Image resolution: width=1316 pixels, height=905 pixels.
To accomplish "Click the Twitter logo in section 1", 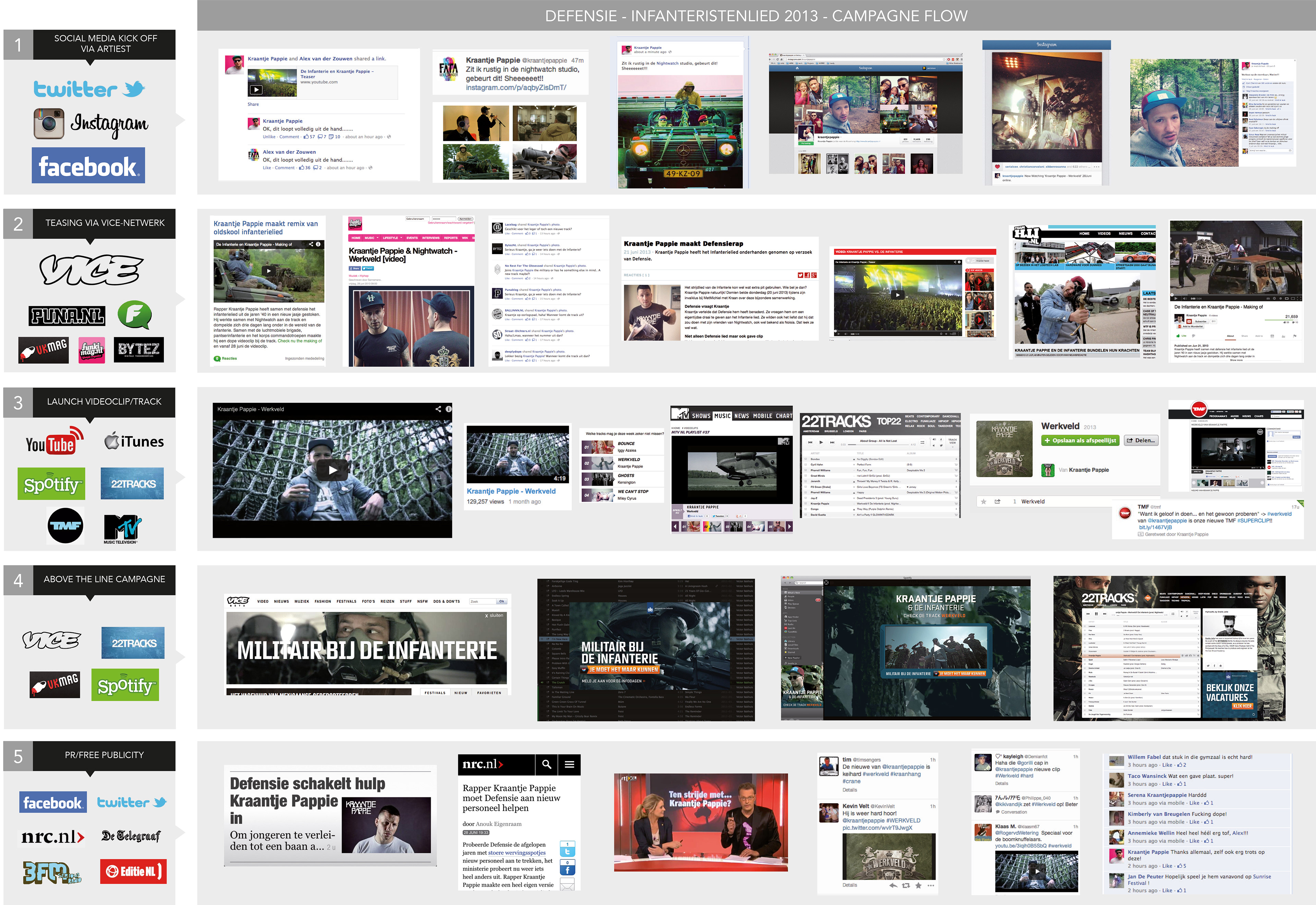I will (89, 89).
